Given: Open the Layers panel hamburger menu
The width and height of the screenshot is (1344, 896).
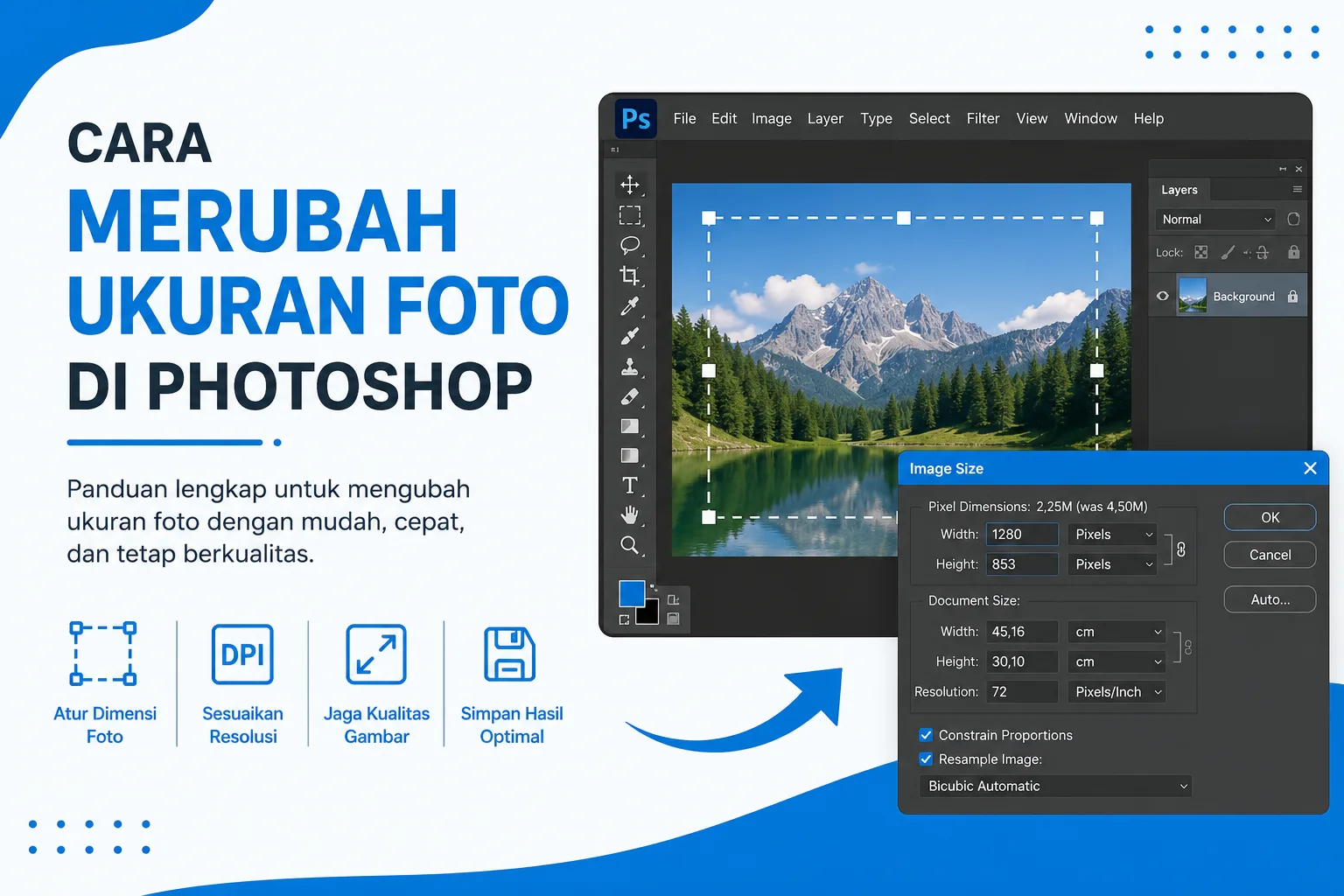Looking at the screenshot, I should [1297, 190].
